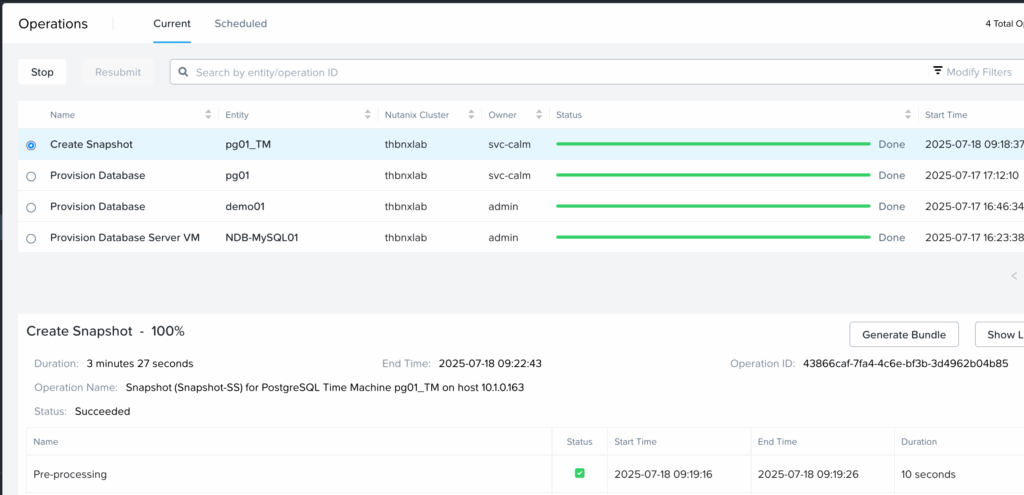Select Provision Database Server VM radio button
The width and height of the screenshot is (1024, 495).
point(31,238)
